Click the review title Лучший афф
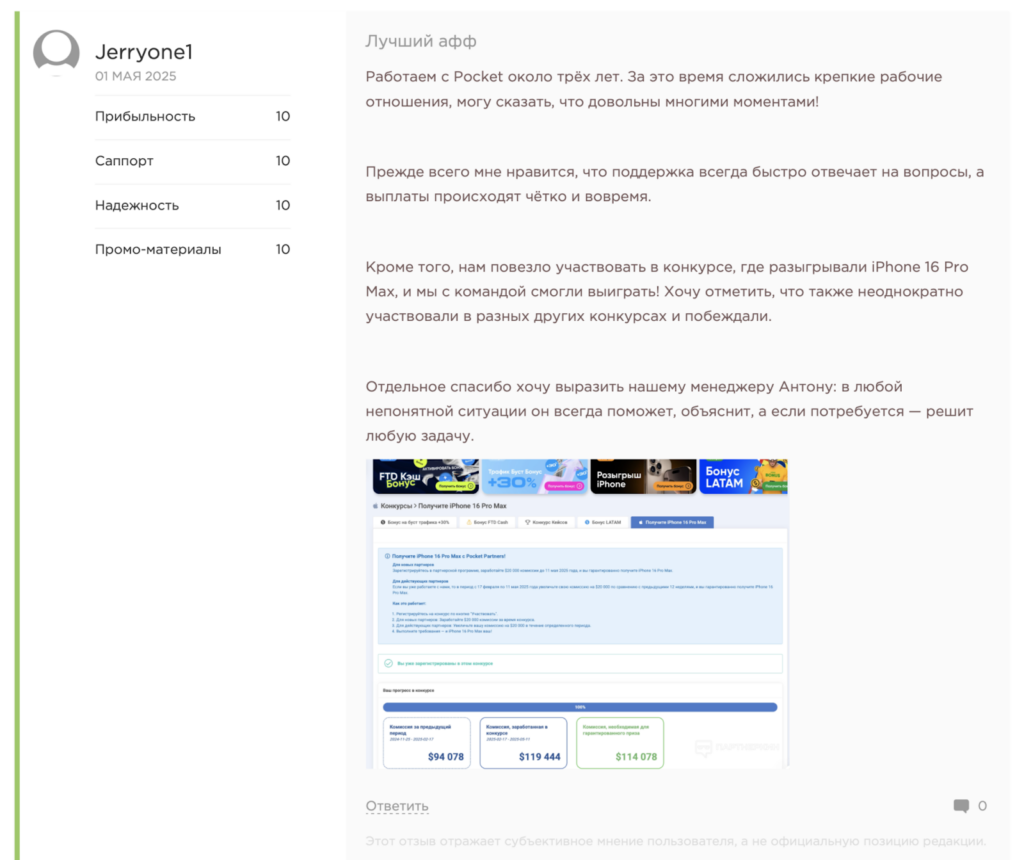1024x860 pixels. [x=421, y=41]
